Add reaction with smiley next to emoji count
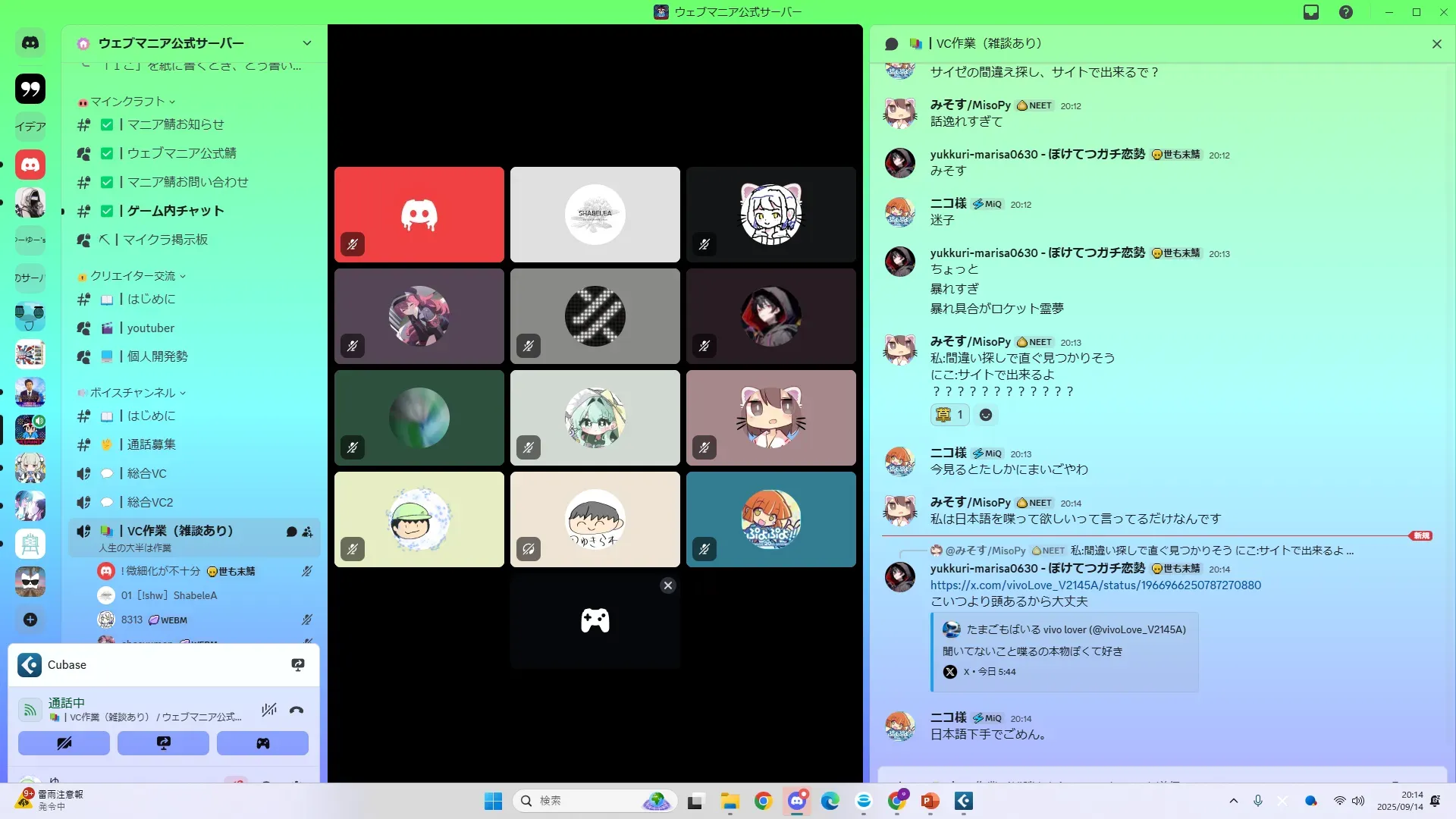This screenshot has width=1456, height=819. point(985,415)
